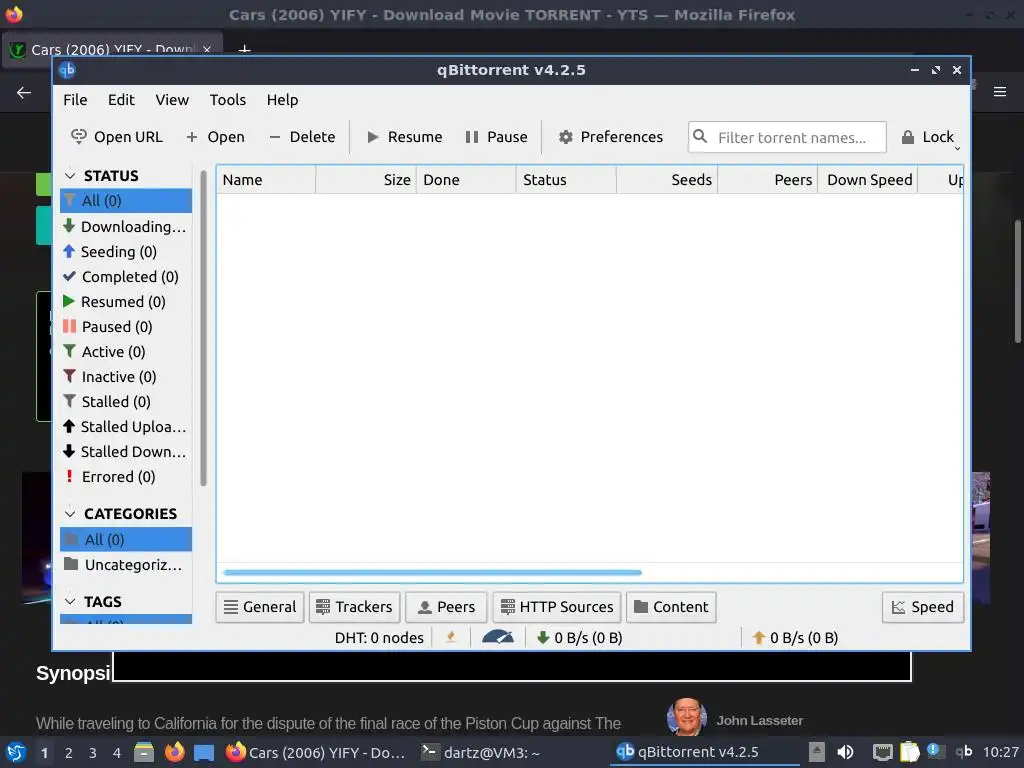Collapse the TAGS section
Viewport: 1024px width, 768px height.
[70, 601]
